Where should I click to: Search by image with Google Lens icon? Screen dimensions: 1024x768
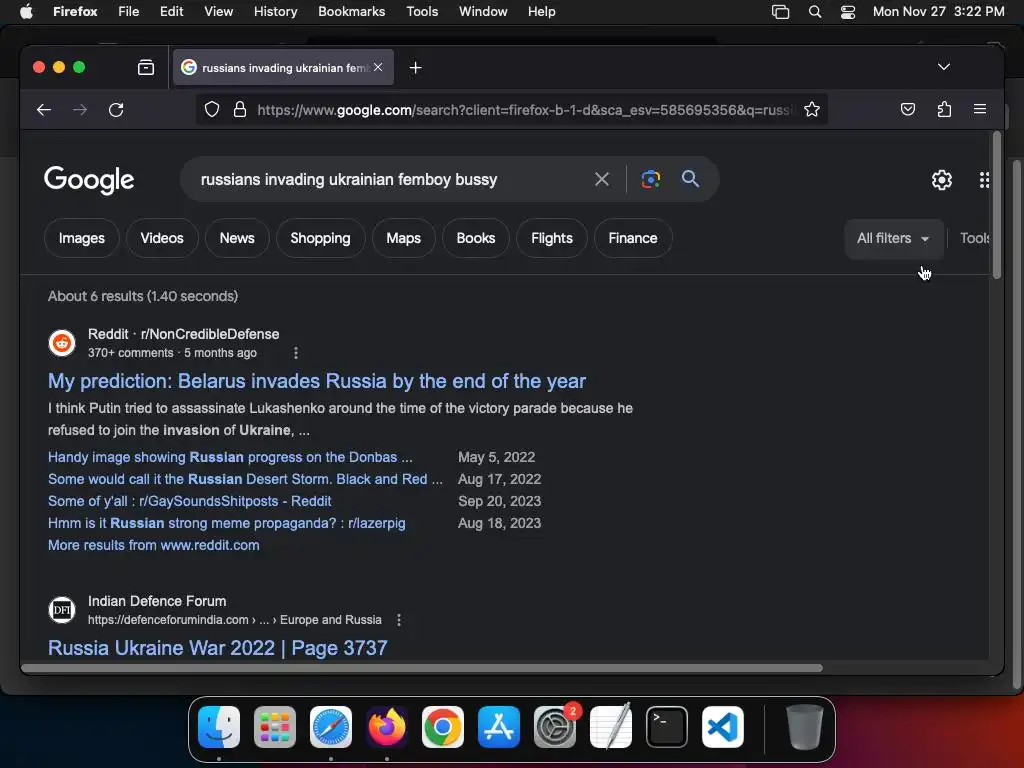click(x=650, y=179)
